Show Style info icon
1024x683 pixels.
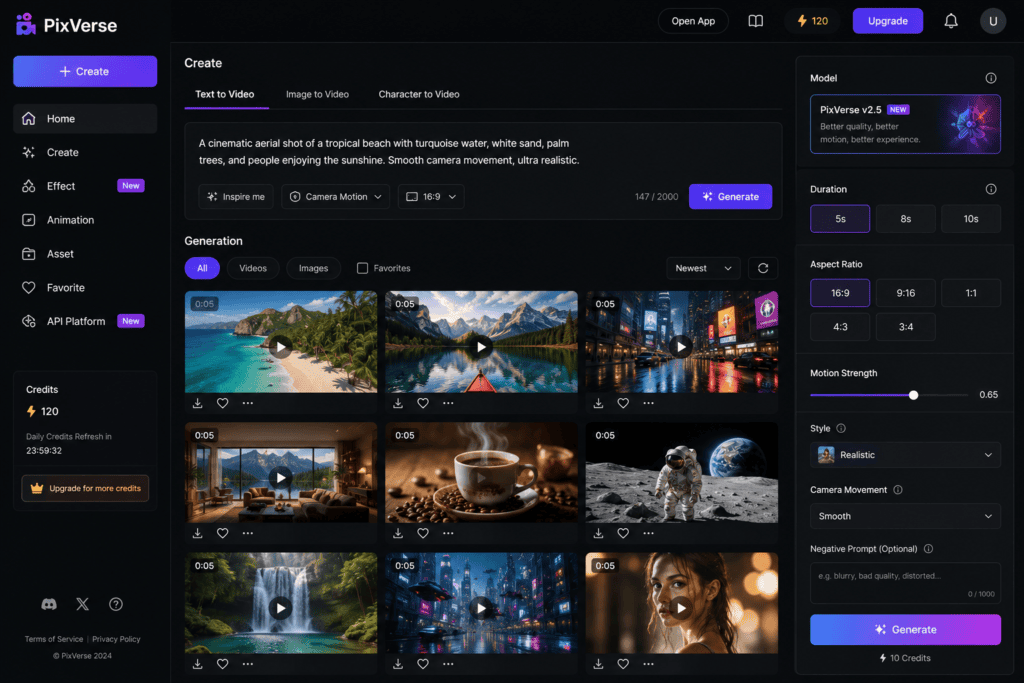pyautogui.click(x=841, y=428)
